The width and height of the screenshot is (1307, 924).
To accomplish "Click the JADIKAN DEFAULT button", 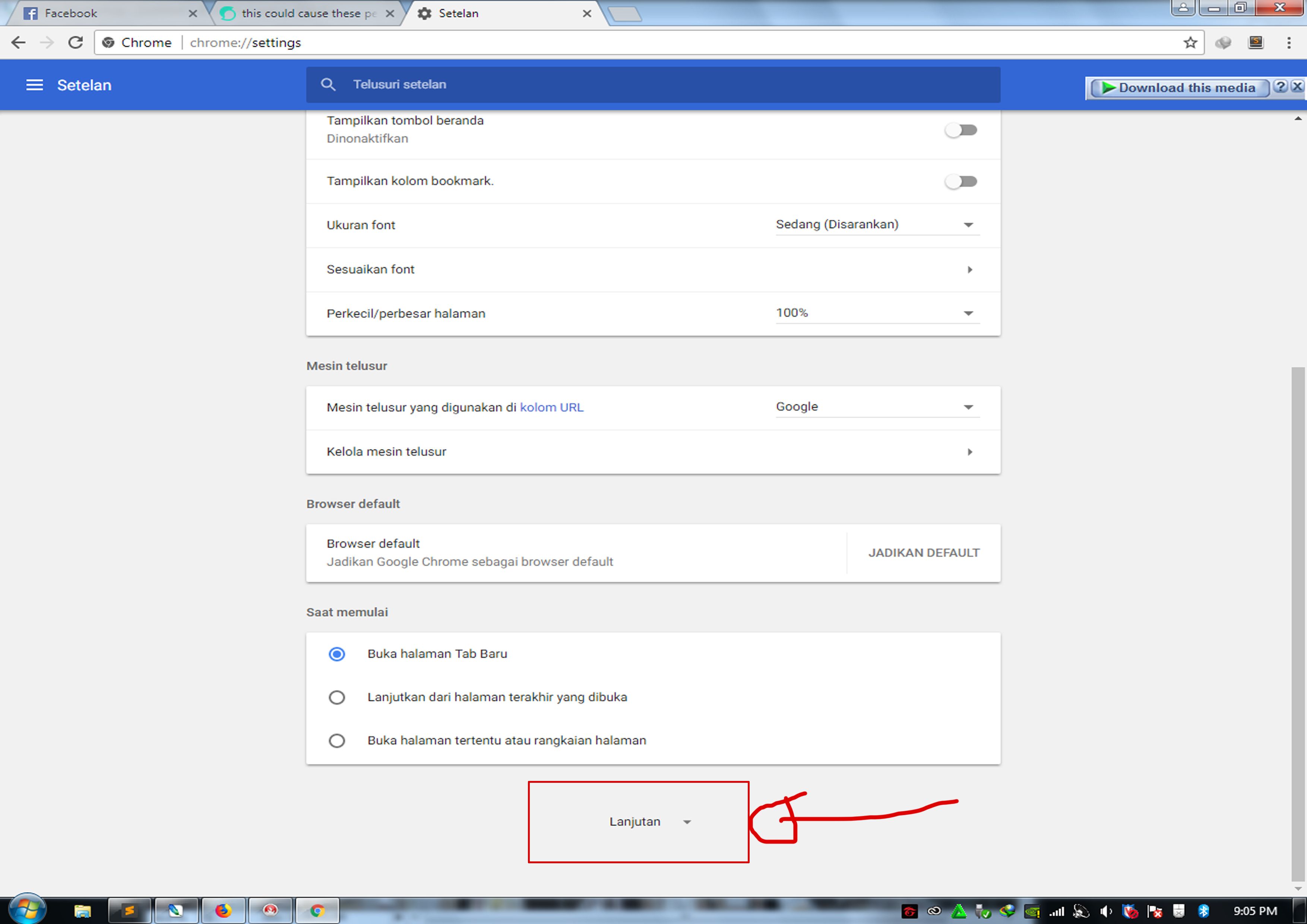I will (x=923, y=553).
